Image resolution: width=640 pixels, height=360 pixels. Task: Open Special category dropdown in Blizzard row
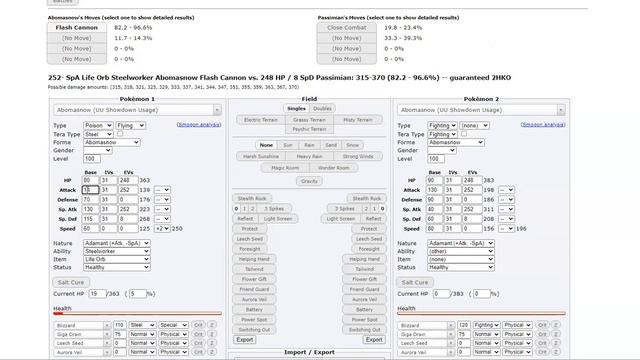(x=173, y=325)
